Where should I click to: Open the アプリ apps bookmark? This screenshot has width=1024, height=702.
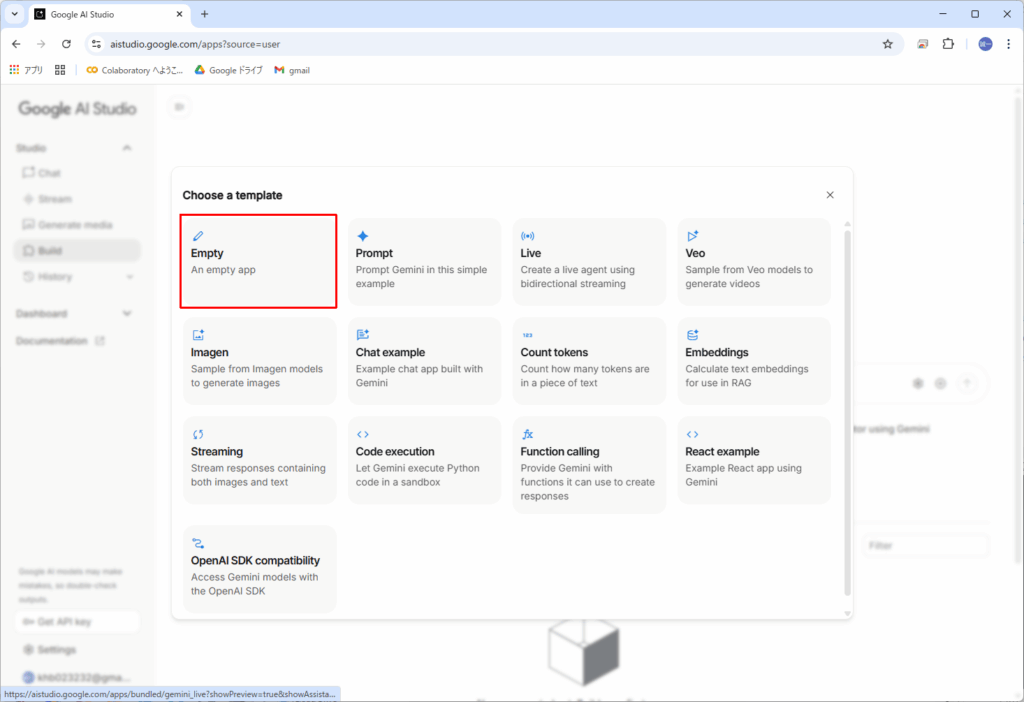click(x=26, y=70)
